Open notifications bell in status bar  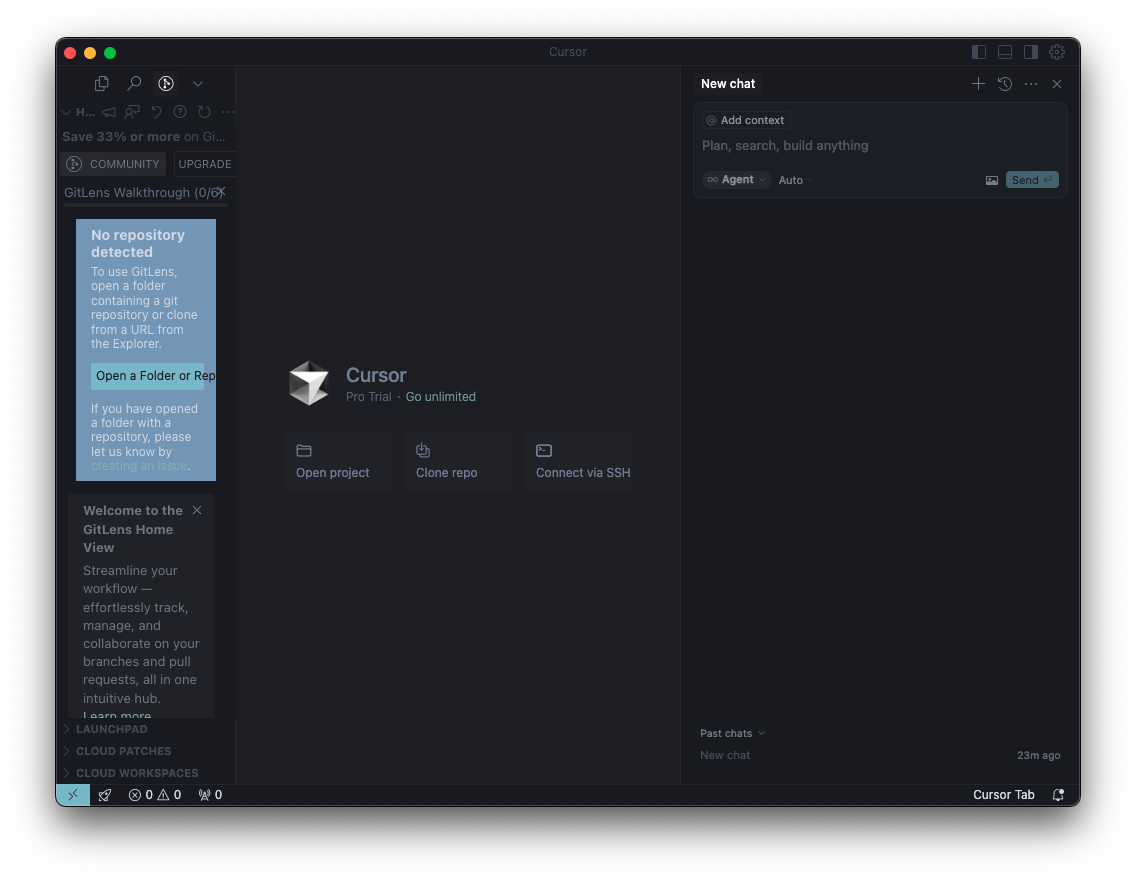[x=1058, y=795]
